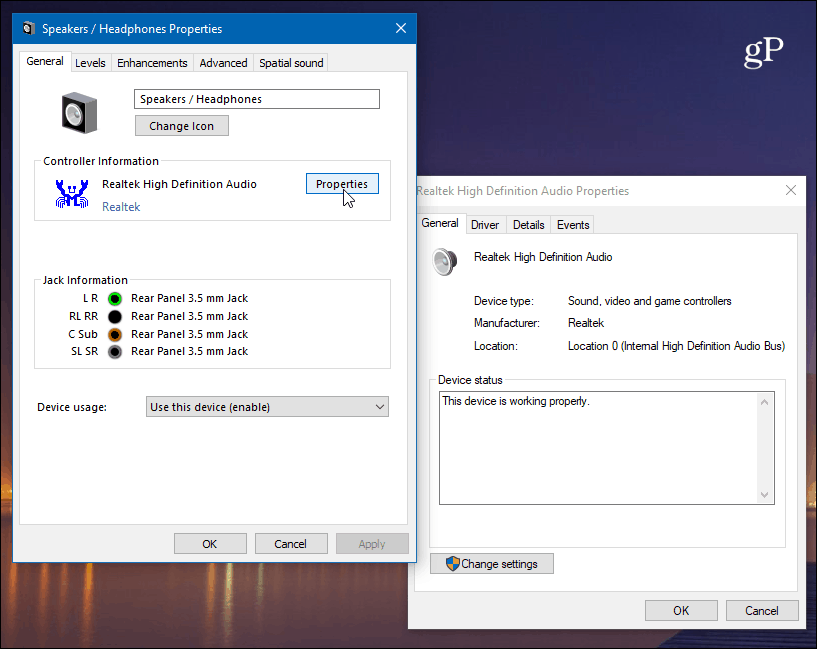
Task: Close the Realtek High Definition Audio Properties window
Action: 791,191
